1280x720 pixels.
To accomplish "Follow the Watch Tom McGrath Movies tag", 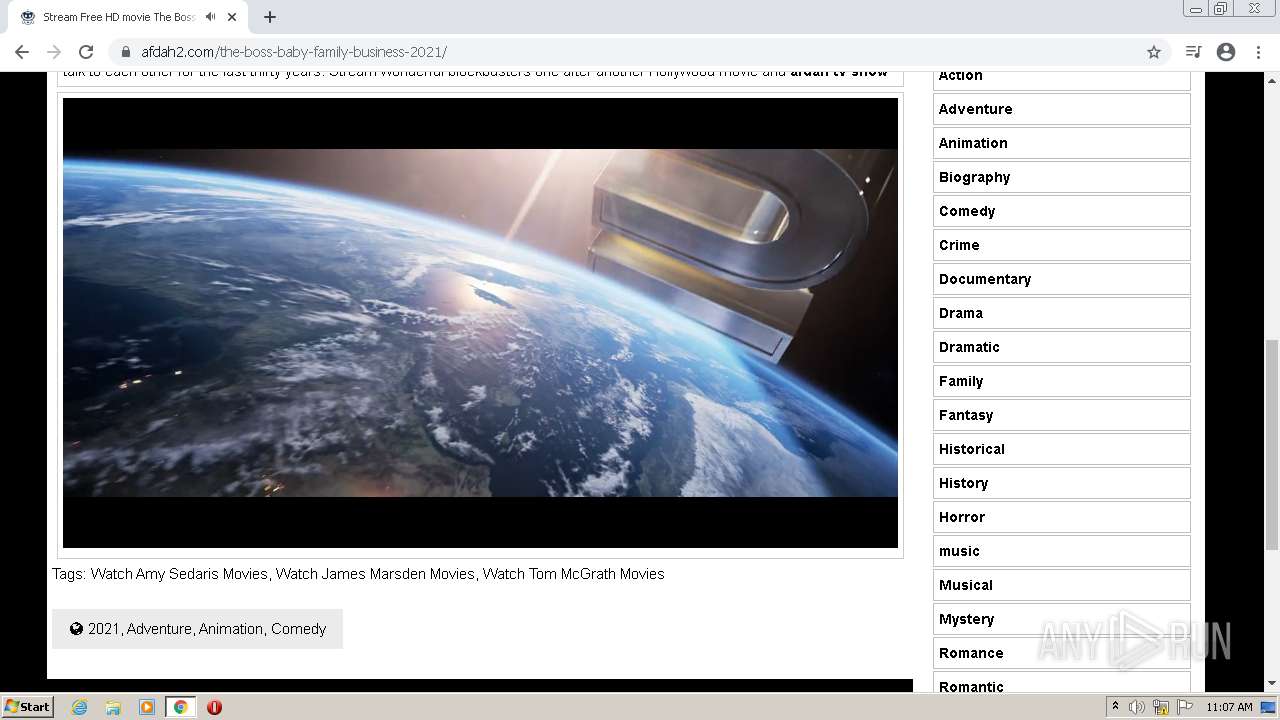I will (573, 574).
